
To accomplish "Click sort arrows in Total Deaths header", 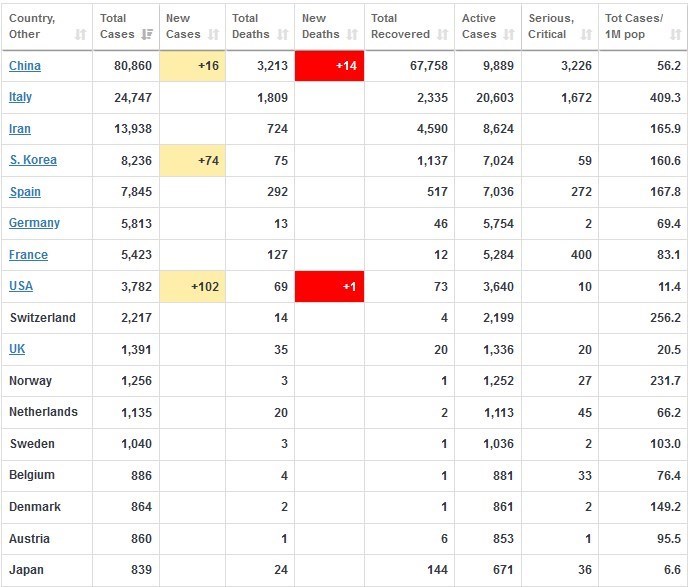I will point(282,35).
